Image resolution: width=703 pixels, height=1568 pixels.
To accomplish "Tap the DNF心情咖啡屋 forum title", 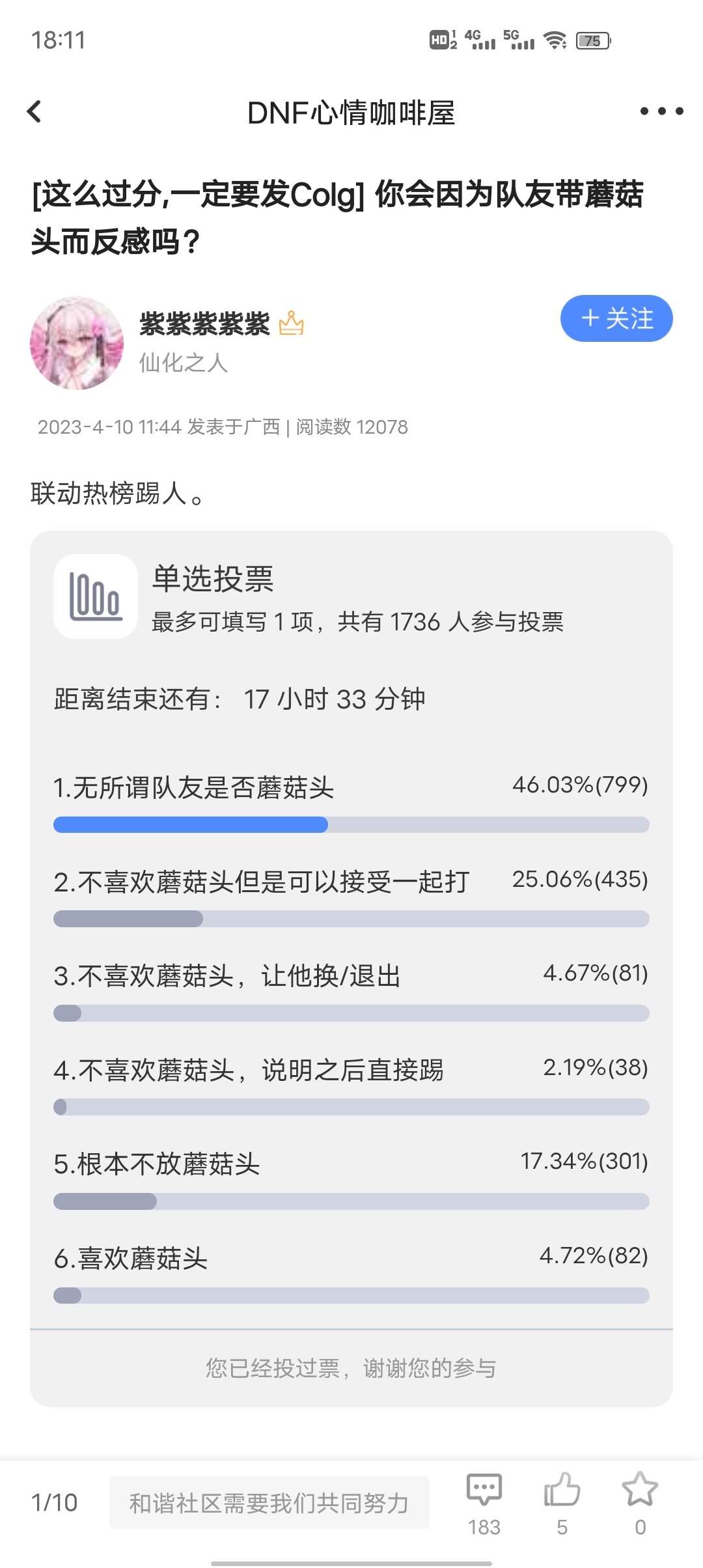I will (x=351, y=113).
